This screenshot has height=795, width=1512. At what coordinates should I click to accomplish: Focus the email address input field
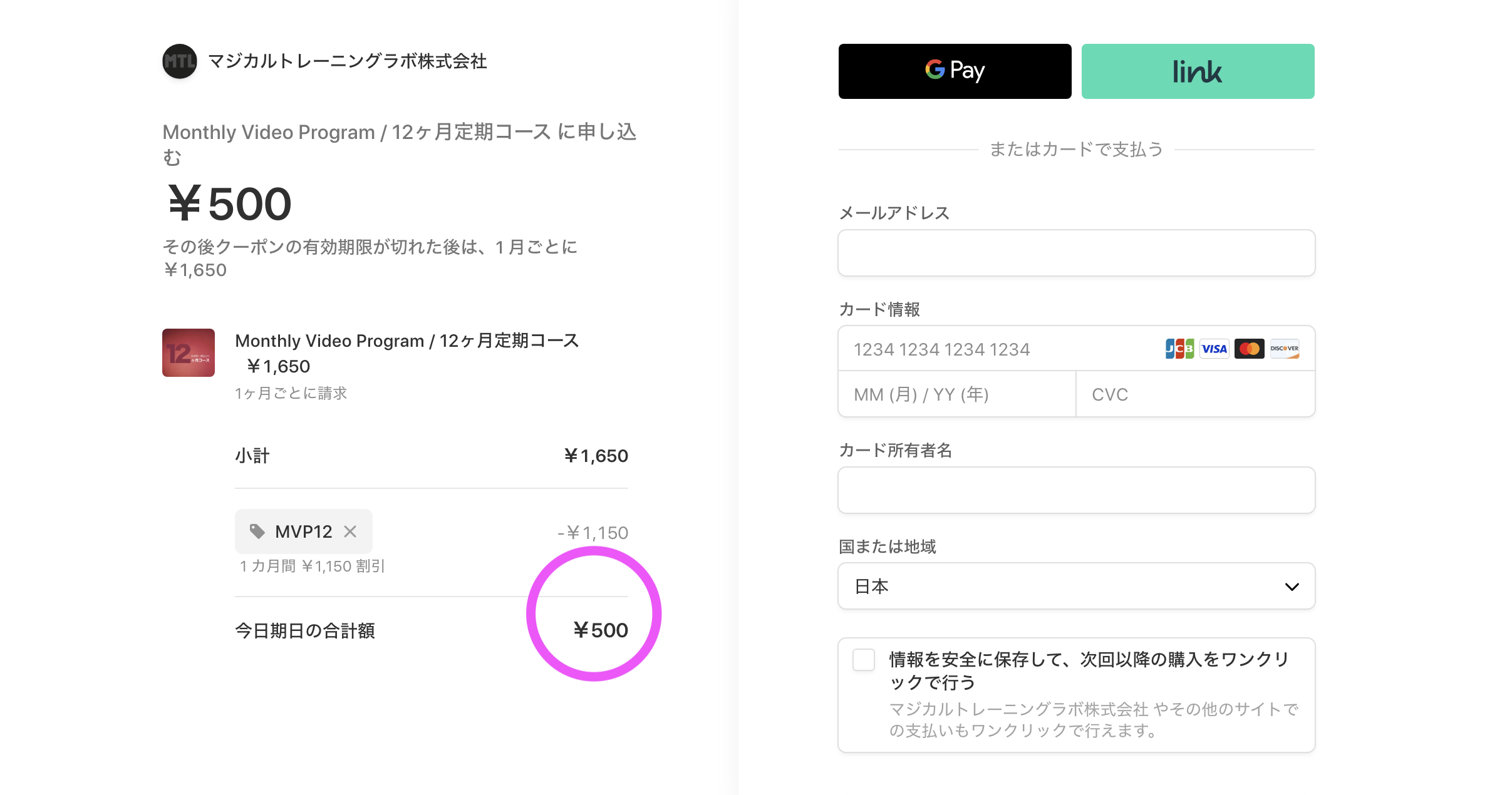point(1075,253)
